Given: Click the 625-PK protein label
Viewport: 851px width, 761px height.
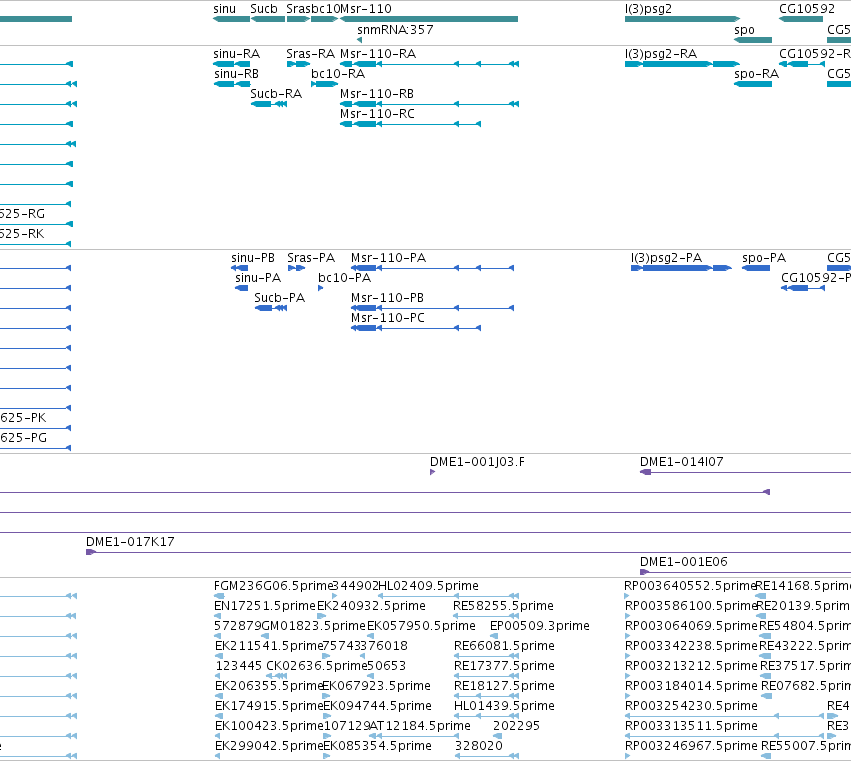Looking at the screenshot, I should (23, 418).
